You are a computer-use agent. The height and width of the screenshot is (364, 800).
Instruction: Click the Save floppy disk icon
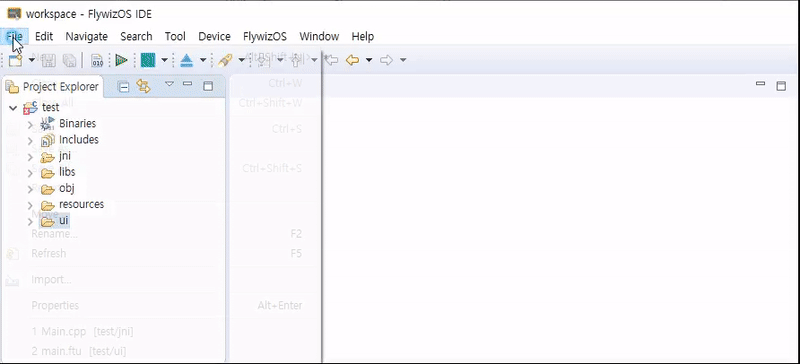48,61
